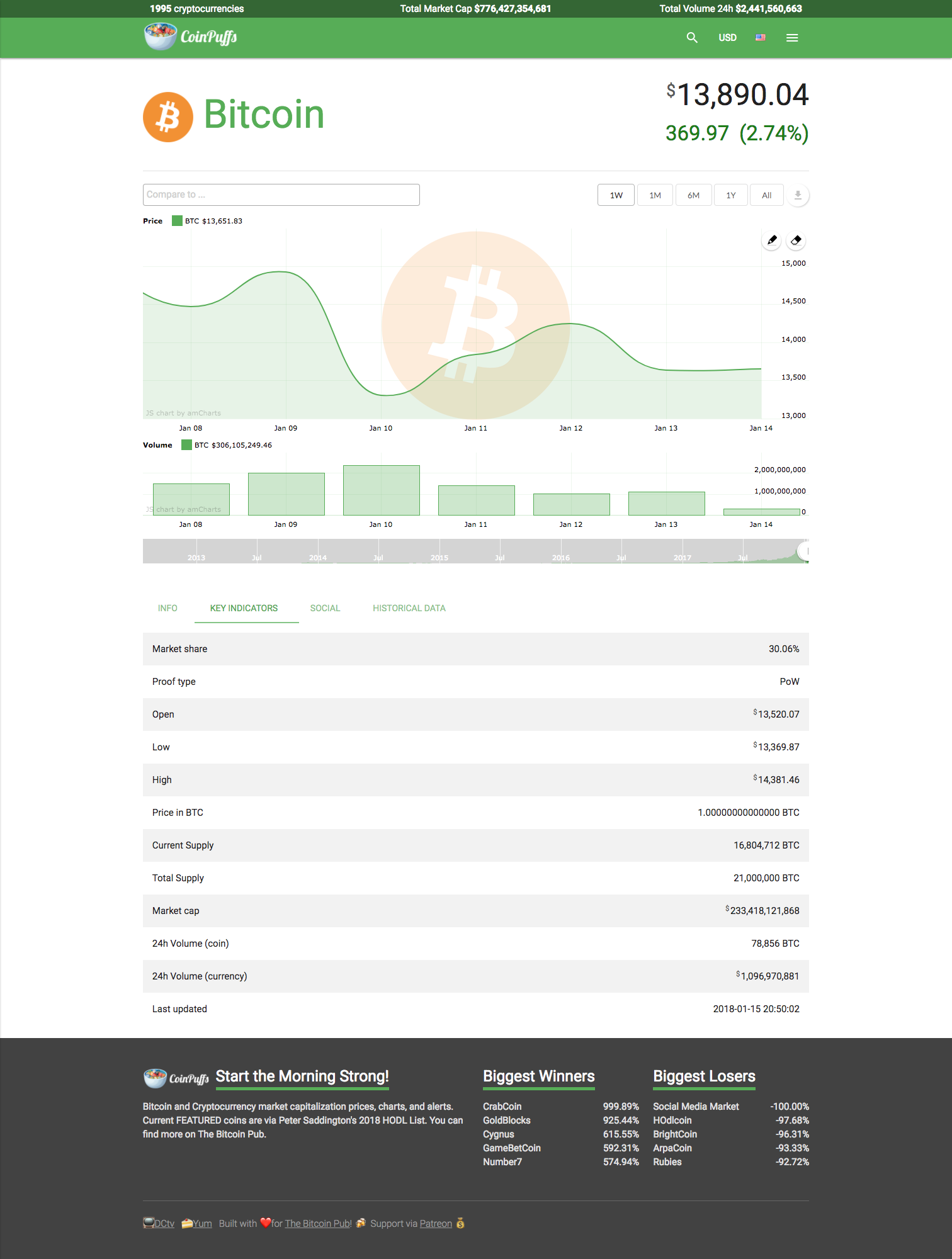The width and height of the screenshot is (952, 1259).
Task: Open the USD currency selector
Action: click(727, 38)
